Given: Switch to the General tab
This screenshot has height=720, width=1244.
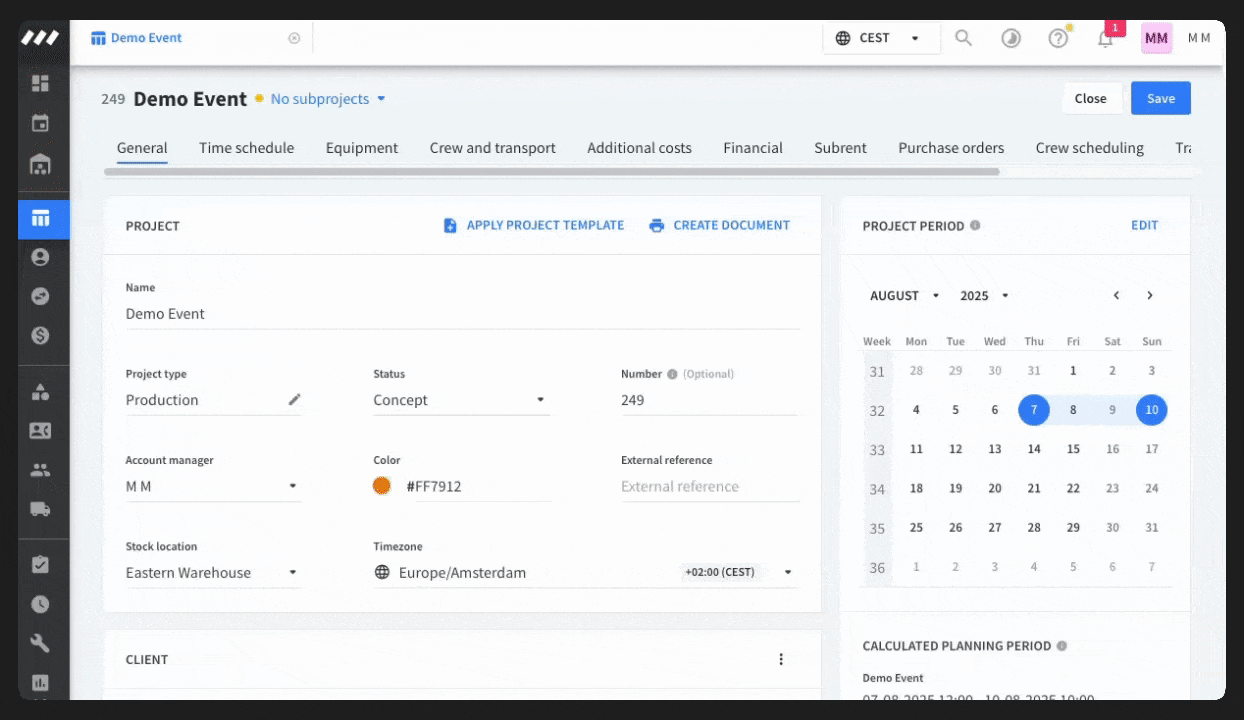Looking at the screenshot, I should point(142,148).
